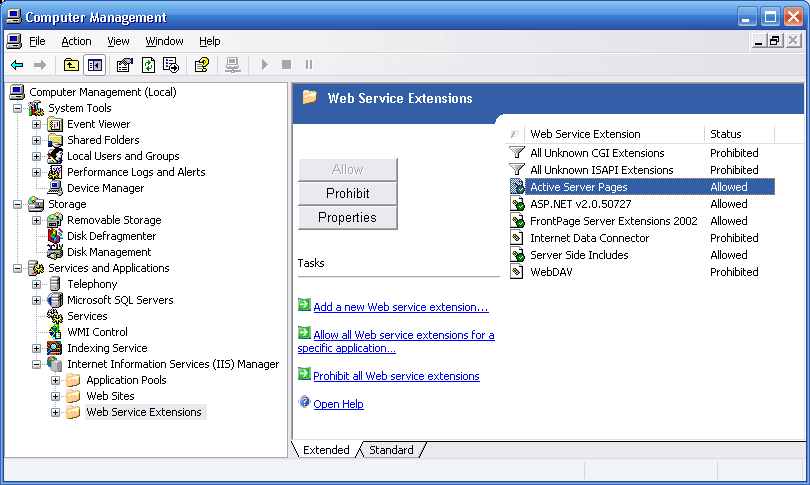The image size is (810, 485).
Task: Select the Performance Logs and Alerts icon
Action: (55, 172)
